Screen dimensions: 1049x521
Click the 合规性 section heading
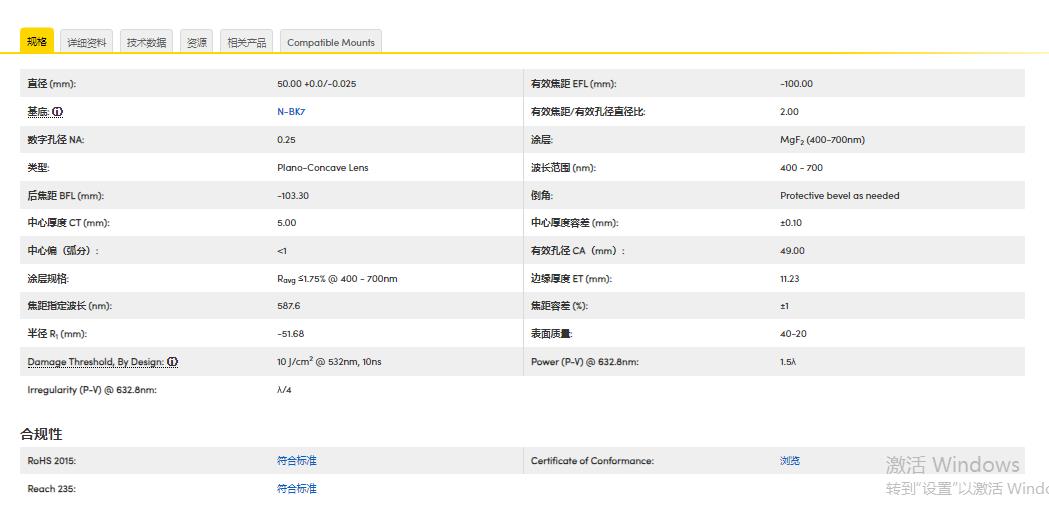click(41, 434)
